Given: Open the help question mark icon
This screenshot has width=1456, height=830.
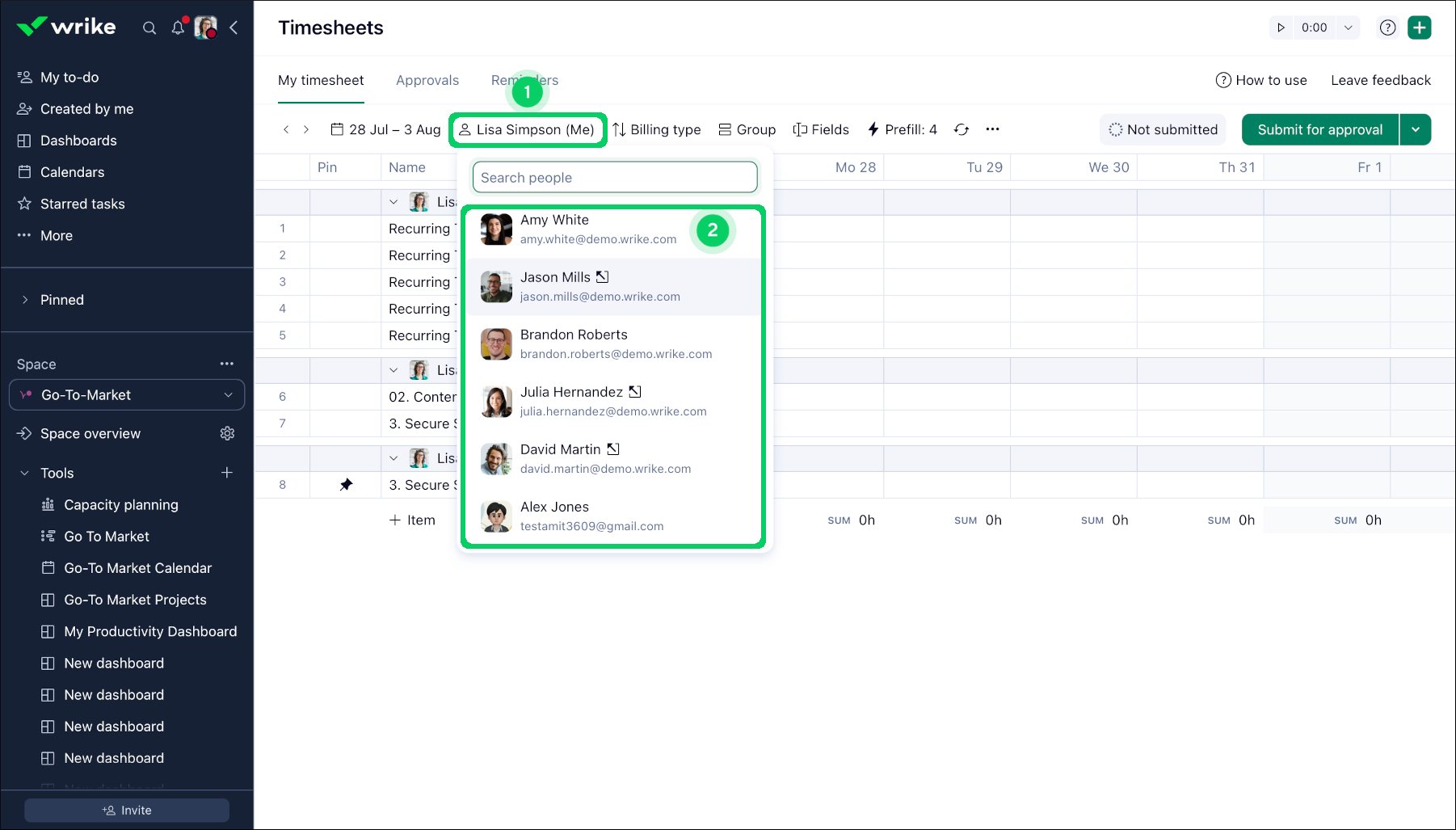Looking at the screenshot, I should (1388, 27).
